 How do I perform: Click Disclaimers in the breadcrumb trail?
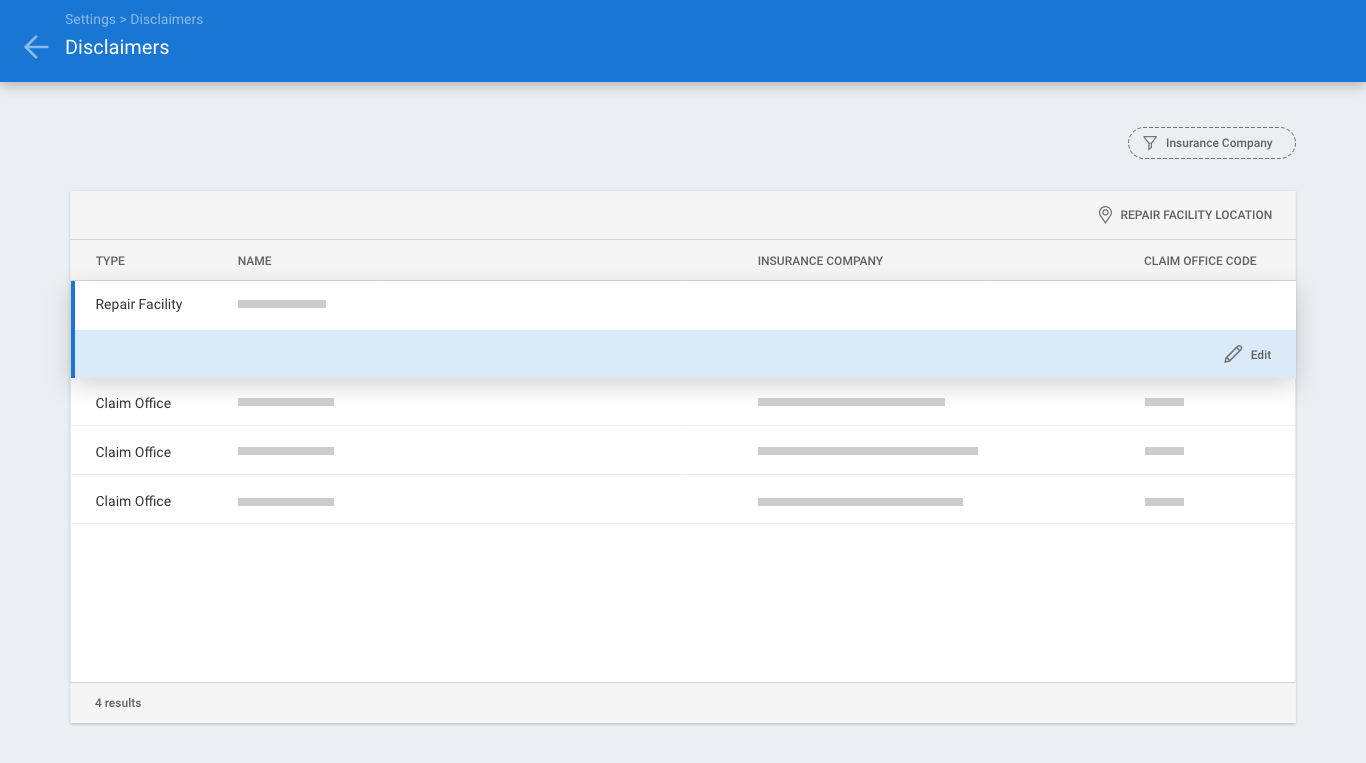pos(166,19)
